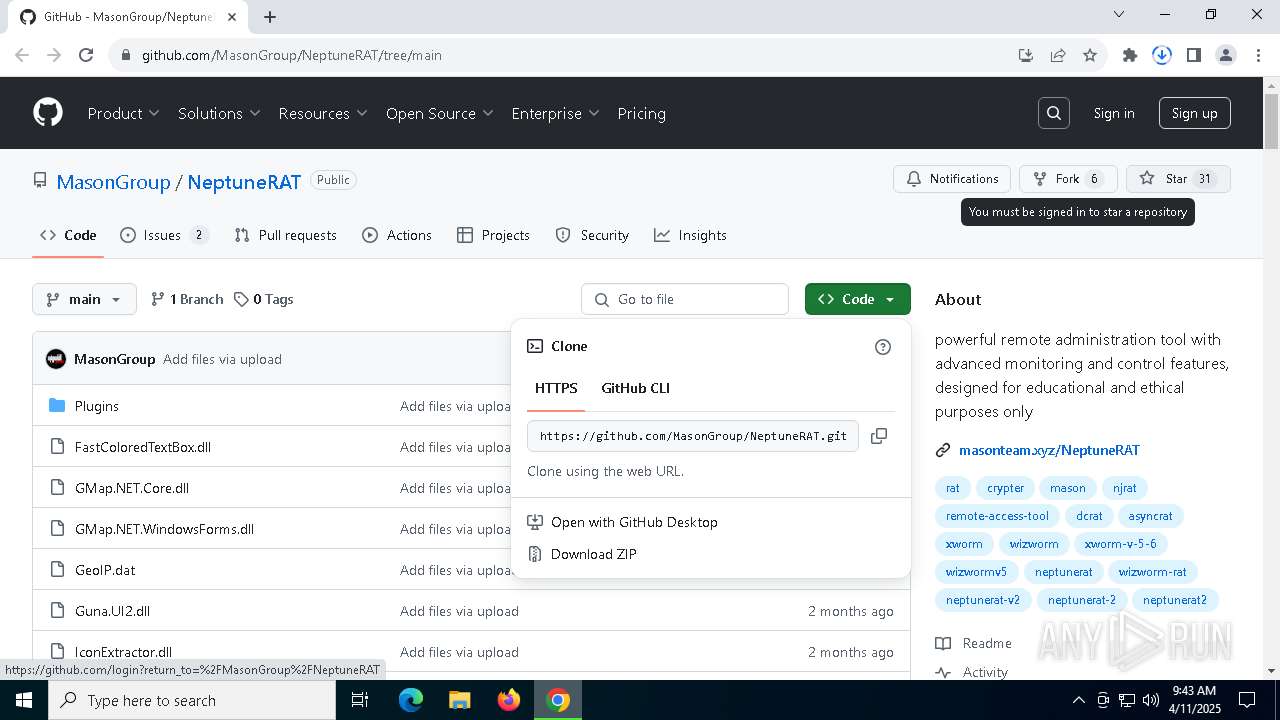Open the Insights tab
The image size is (1280, 720).
click(690, 235)
